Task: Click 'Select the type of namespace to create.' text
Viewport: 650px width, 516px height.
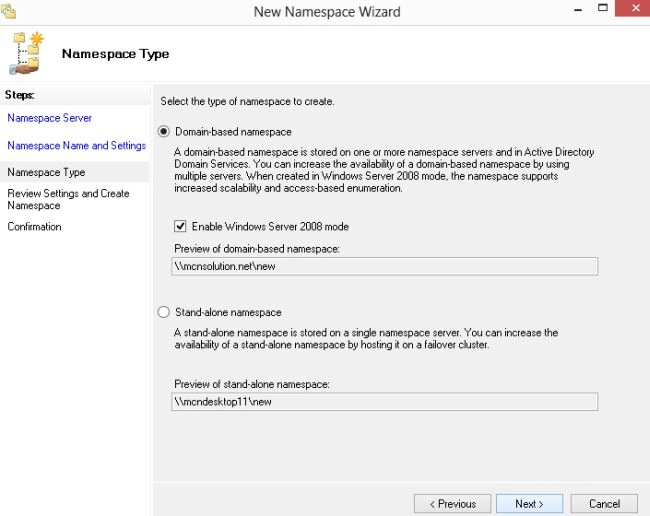Action: point(247,102)
